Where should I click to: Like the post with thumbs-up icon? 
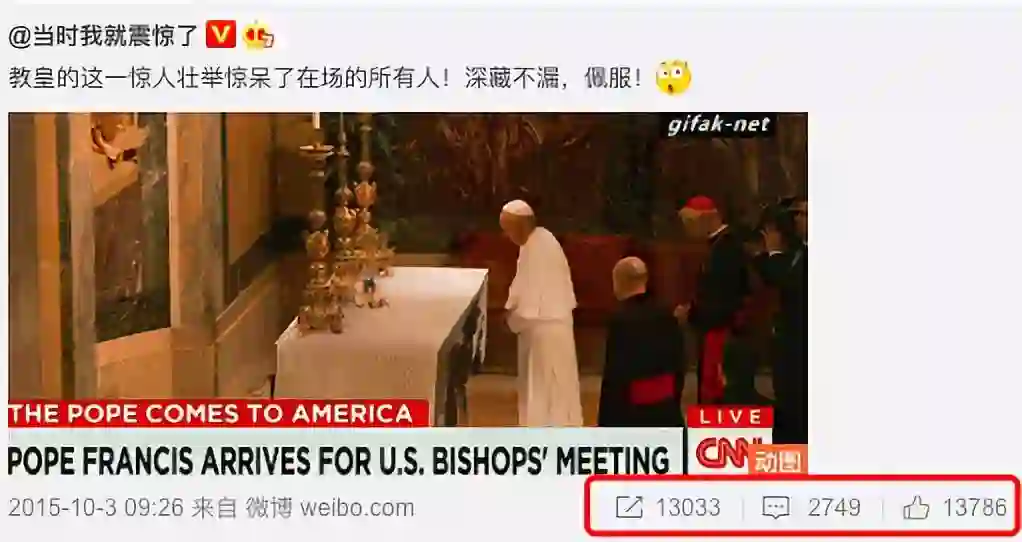(x=916, y=507)
